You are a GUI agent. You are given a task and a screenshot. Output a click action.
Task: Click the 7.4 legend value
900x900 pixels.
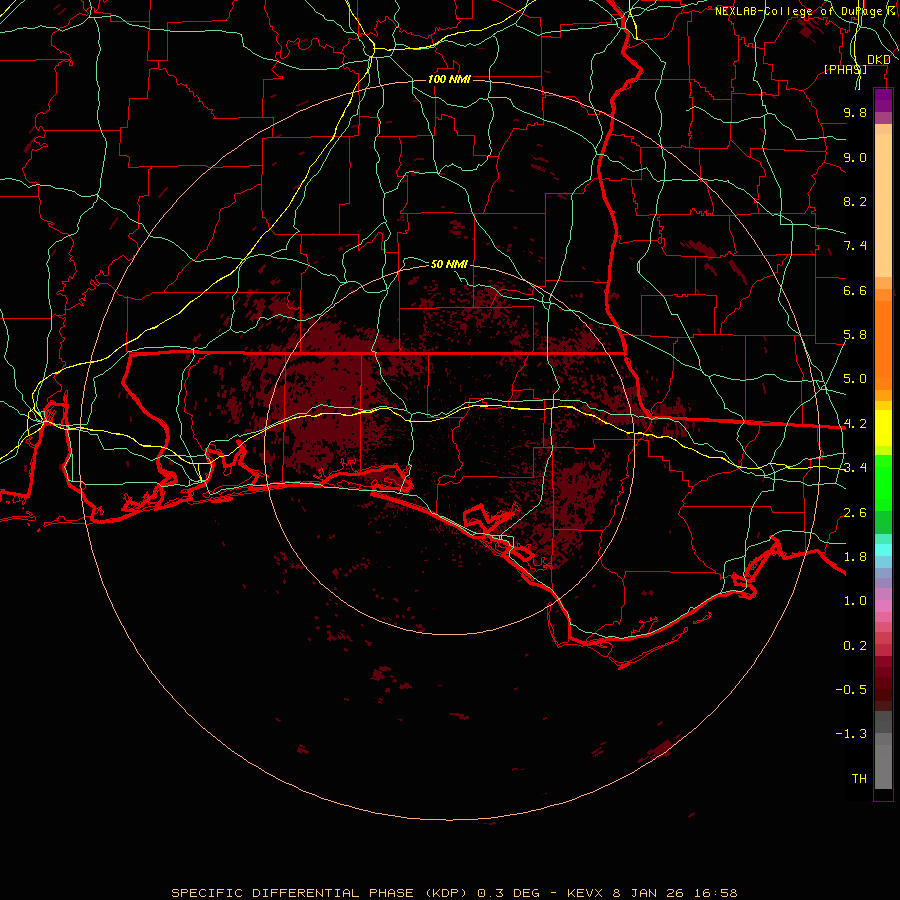tap(855, 246)
